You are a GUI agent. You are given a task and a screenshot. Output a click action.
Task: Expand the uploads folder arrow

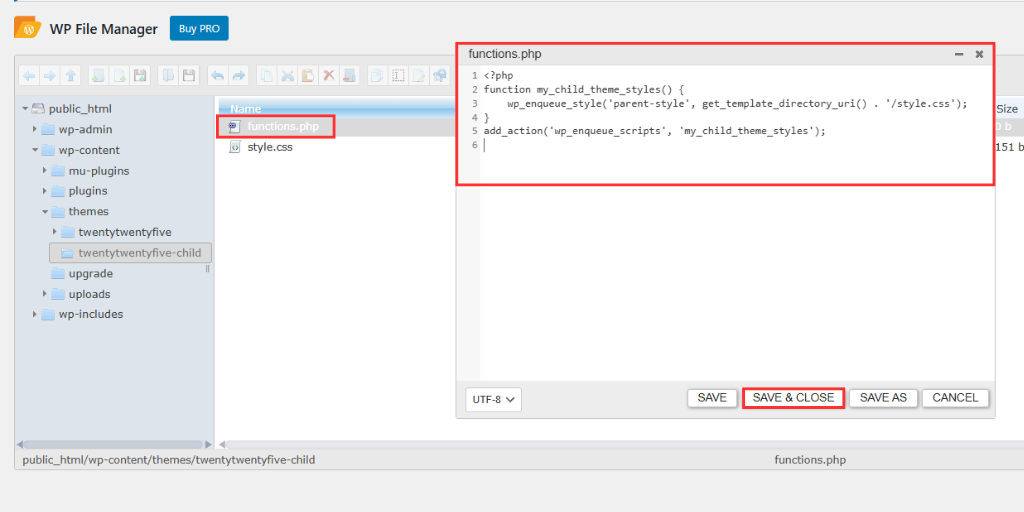coord(44,294)
